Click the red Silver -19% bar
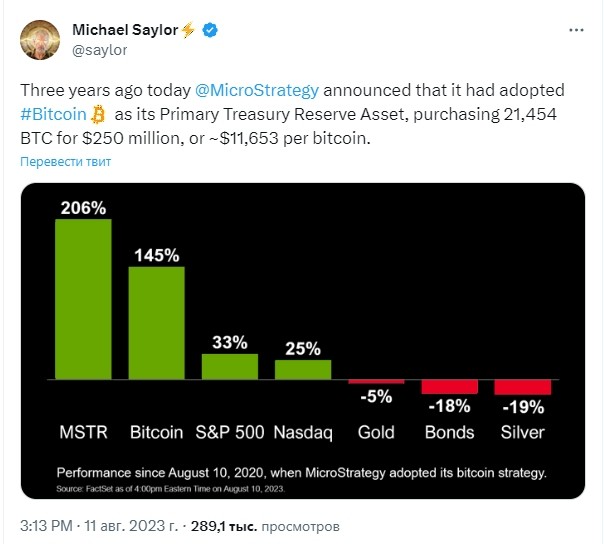The width and height of the screenshot is (604, 544). tap(523, 387)
